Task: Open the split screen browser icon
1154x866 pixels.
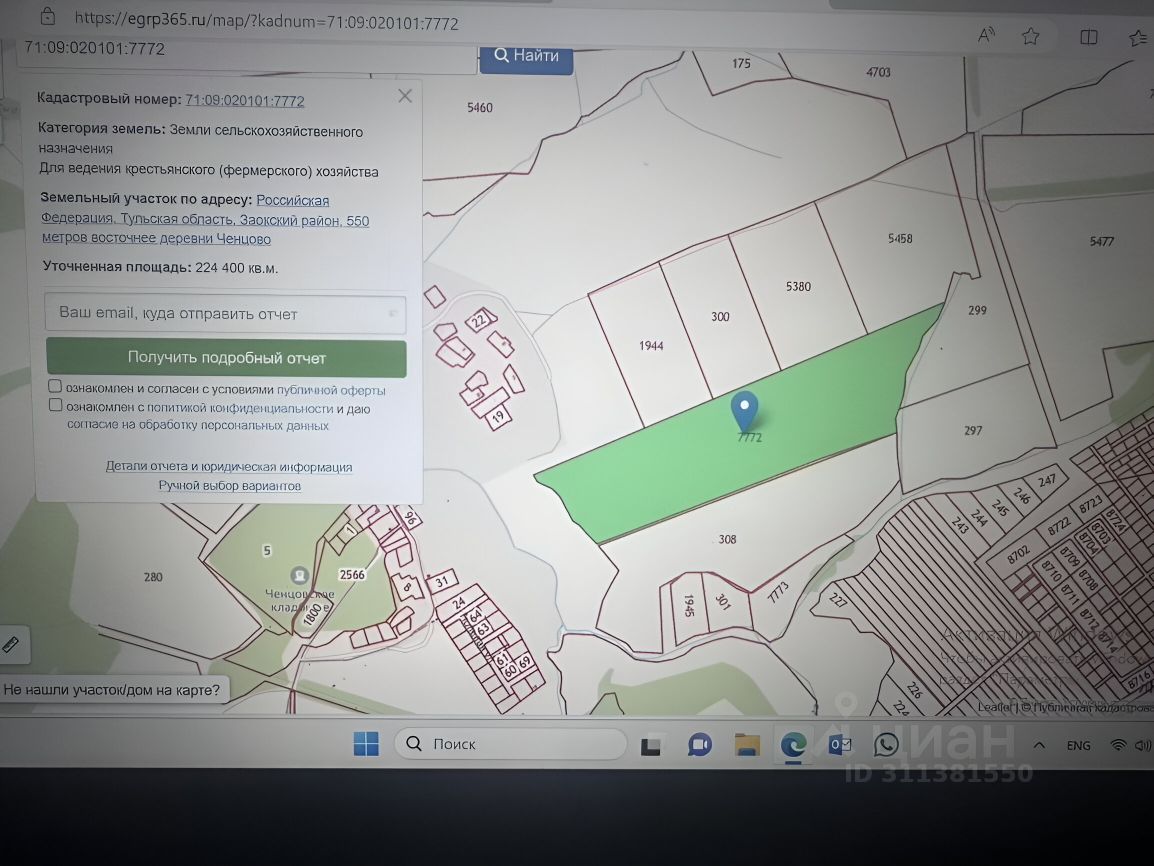Action: coord(1088,37)
